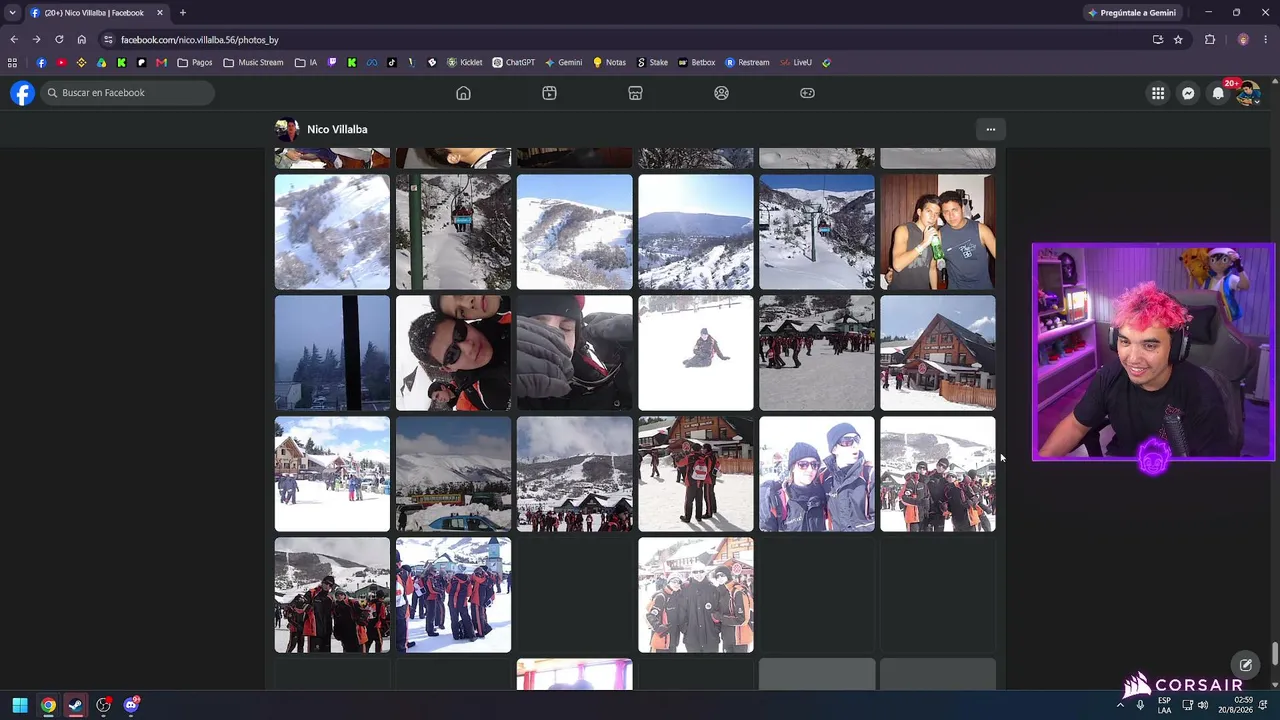The image size is (1280, 720).
Task: Open a new browser tab
Action: [x=182, y=13]
